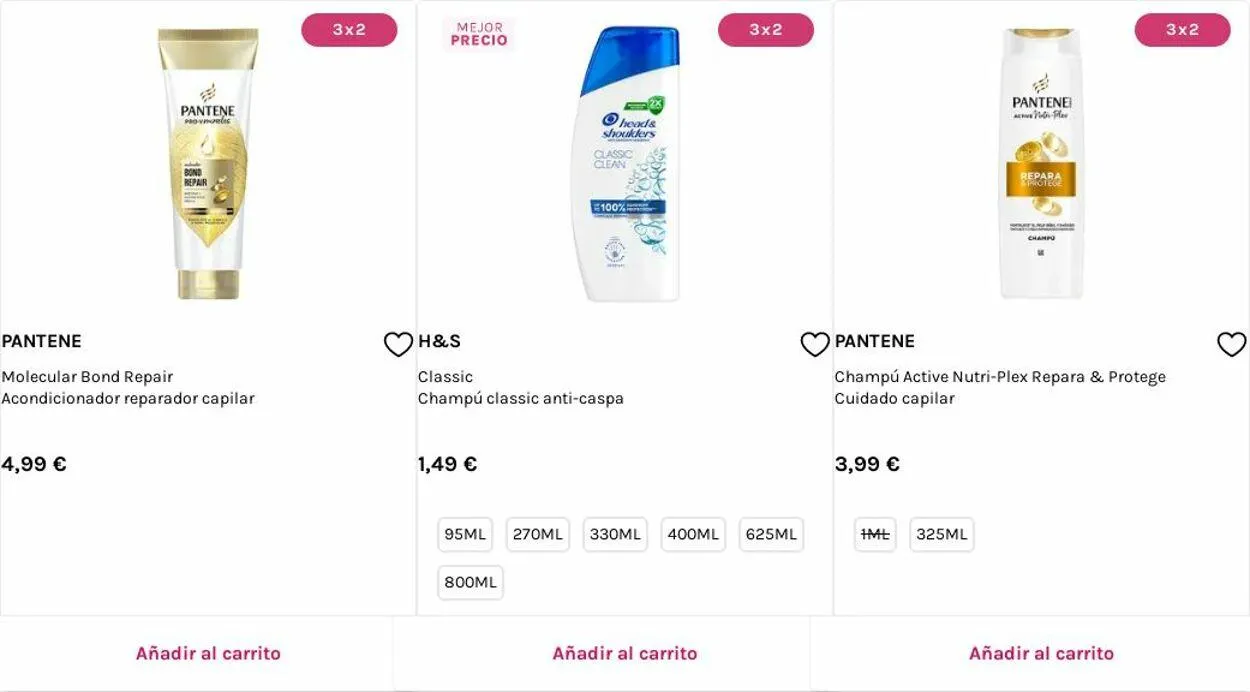Screen dimensions: 1250x692
Task: Select the 270ML size option
Action: click(x=538, y=535)
